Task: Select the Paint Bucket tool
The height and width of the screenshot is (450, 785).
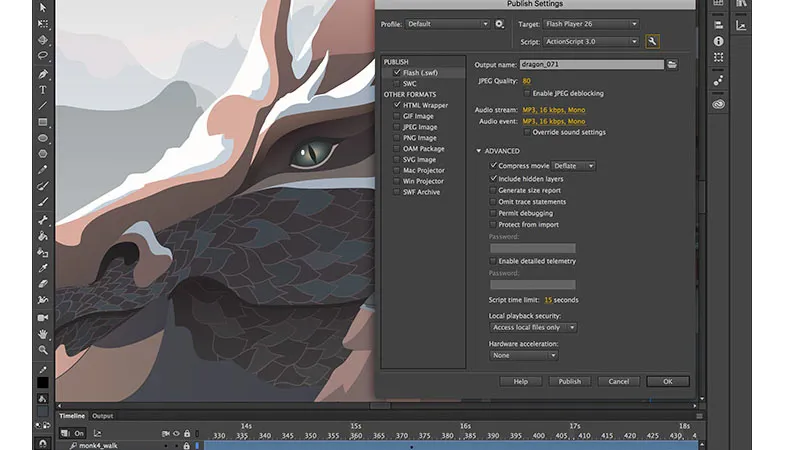Action: click(43, 236)
